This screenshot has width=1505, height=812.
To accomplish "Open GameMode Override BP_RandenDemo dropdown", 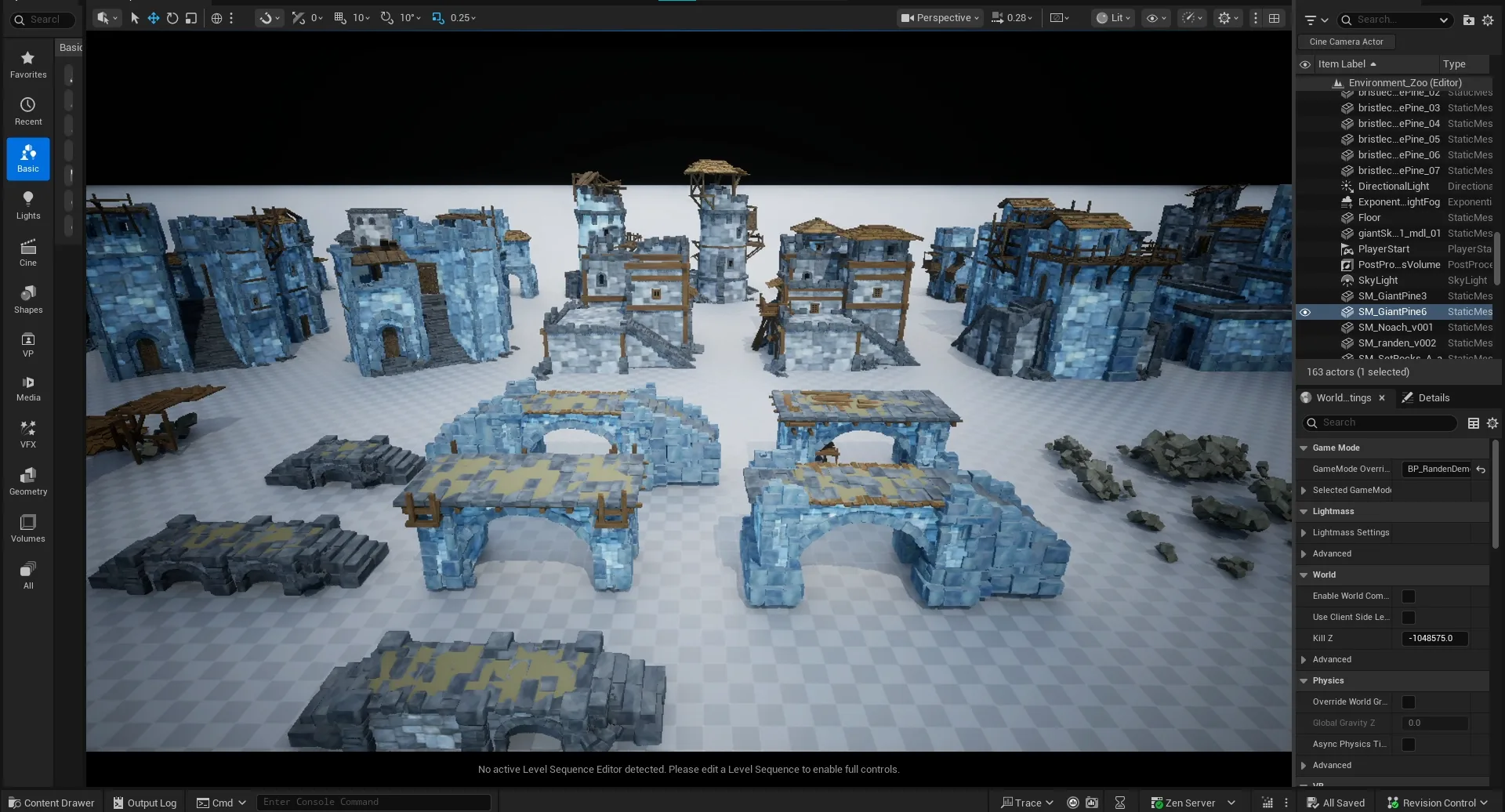I will [x=1437, y=469].
